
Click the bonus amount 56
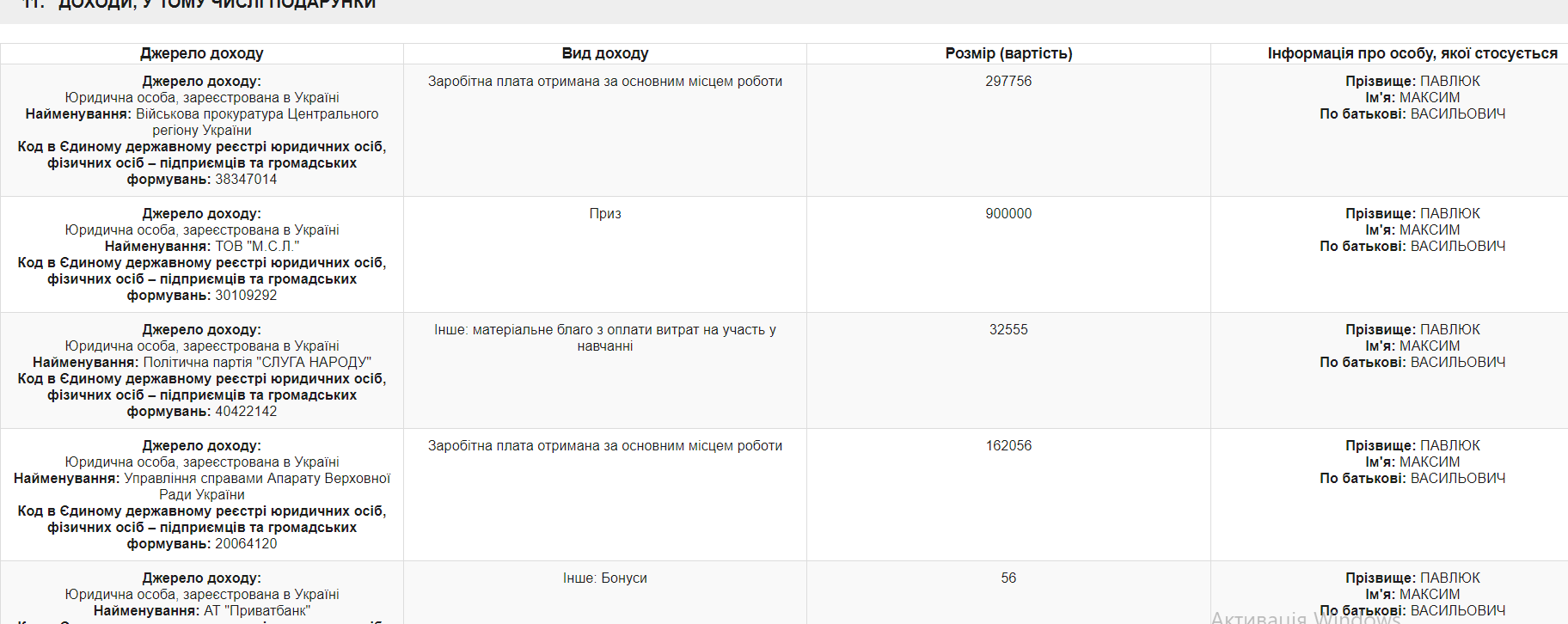[x=1008, y=578]
